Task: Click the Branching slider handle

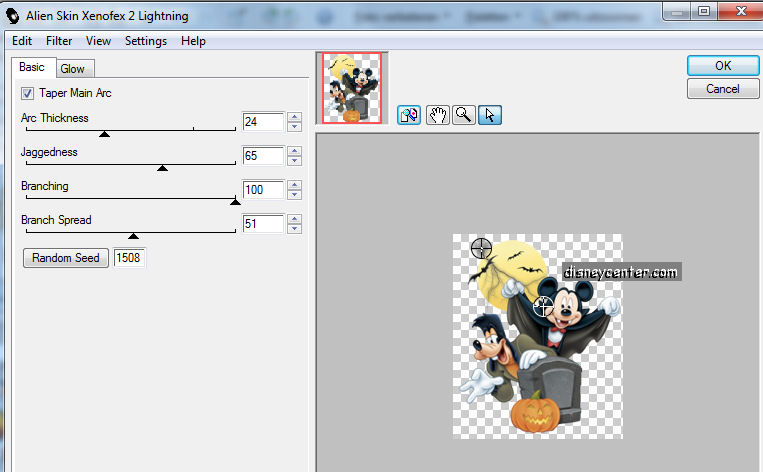Action: (x=235, y=201)
